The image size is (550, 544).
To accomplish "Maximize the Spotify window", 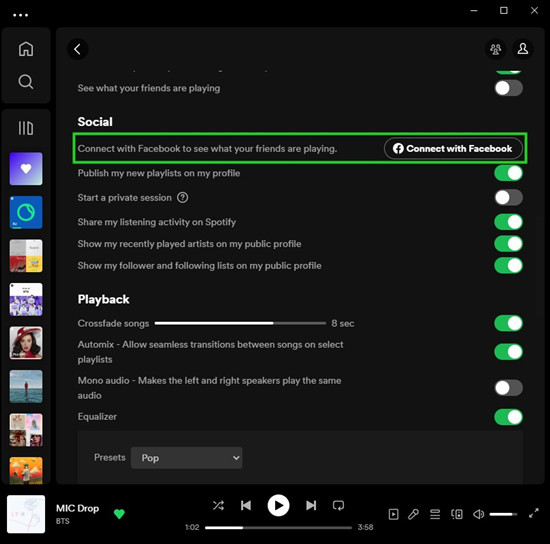I will [x=504, y=11].
